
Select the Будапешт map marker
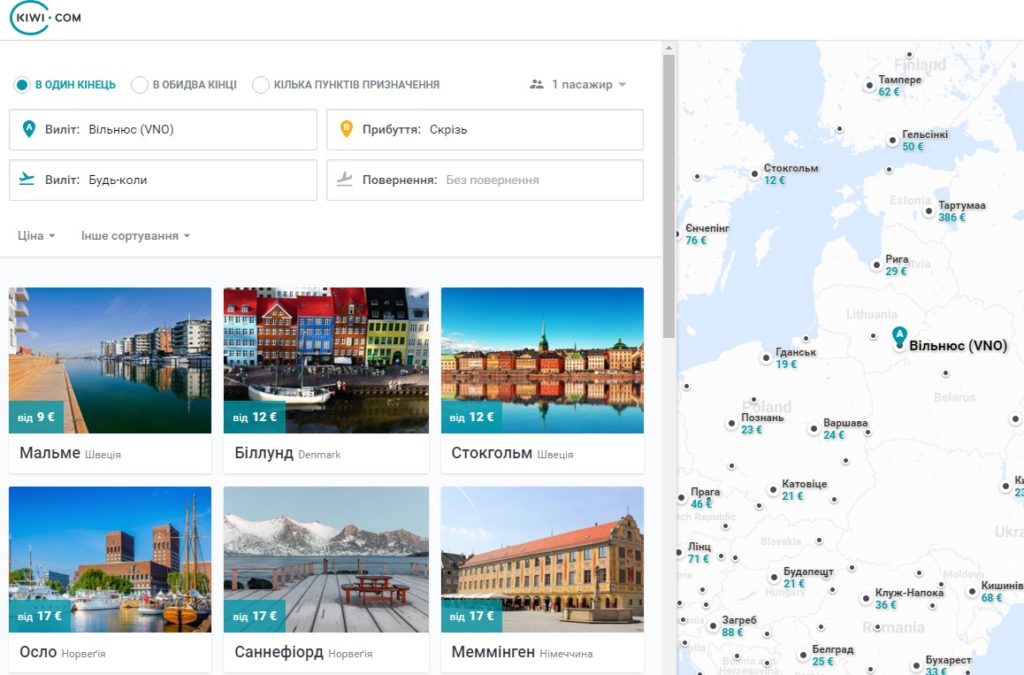click(x=774, y=578)
